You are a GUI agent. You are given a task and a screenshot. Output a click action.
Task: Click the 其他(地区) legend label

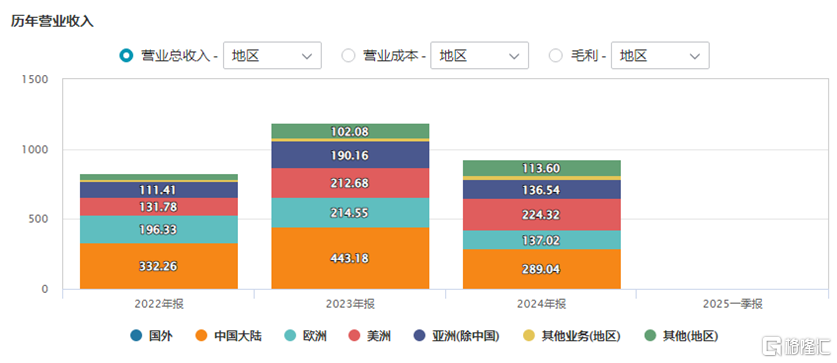(x=690, y=336)
